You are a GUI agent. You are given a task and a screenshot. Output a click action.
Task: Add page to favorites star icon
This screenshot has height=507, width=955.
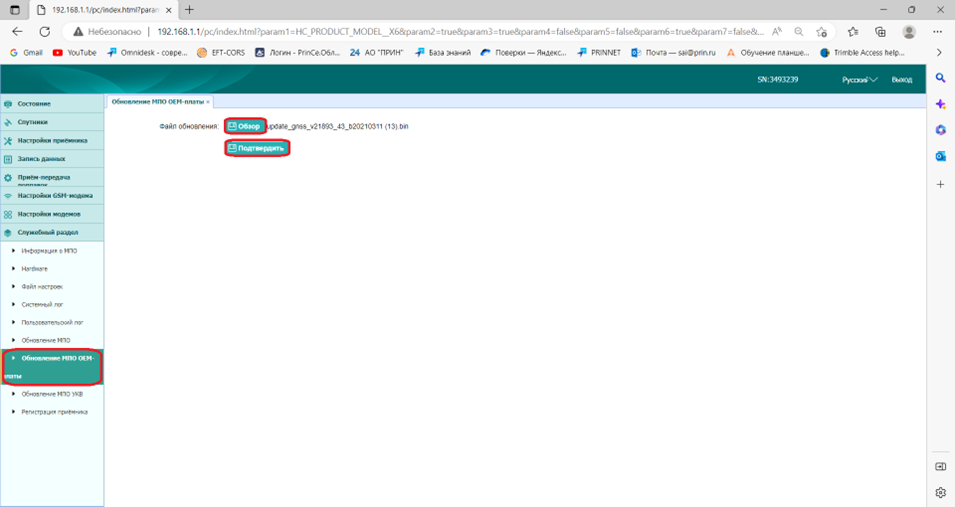point(822,32)
